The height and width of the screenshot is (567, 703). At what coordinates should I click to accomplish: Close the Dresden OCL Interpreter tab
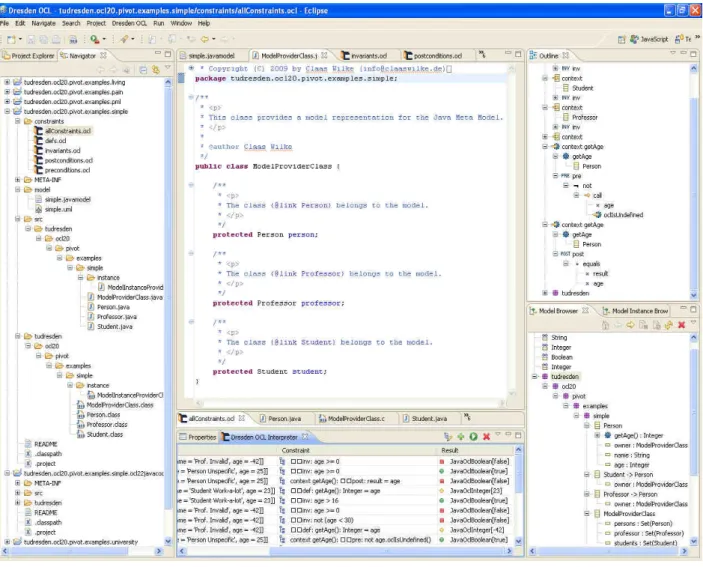[305, 436]
